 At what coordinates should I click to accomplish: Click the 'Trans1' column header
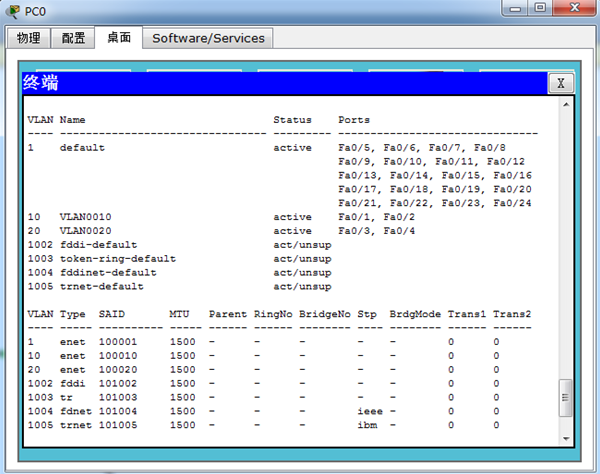pos(467,314)
